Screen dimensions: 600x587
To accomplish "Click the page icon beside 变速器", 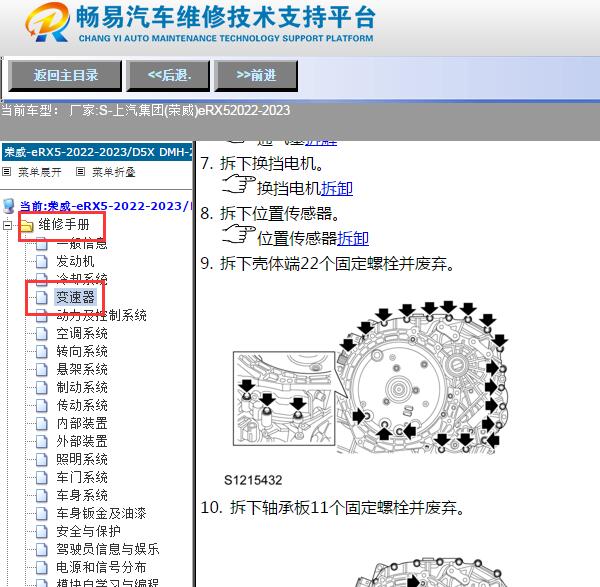I will pyautogui.click(x=42, y=297).
